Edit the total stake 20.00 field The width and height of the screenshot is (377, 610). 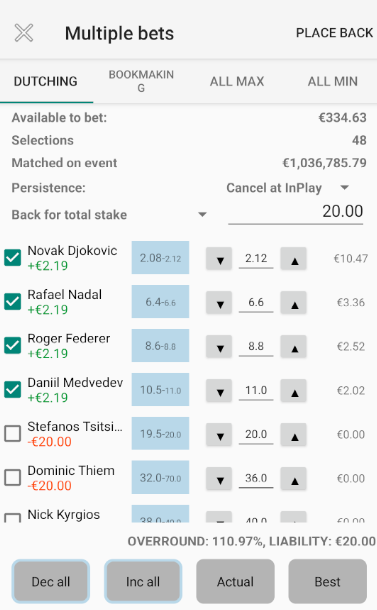pyautogui.click(x=296, y=212)
